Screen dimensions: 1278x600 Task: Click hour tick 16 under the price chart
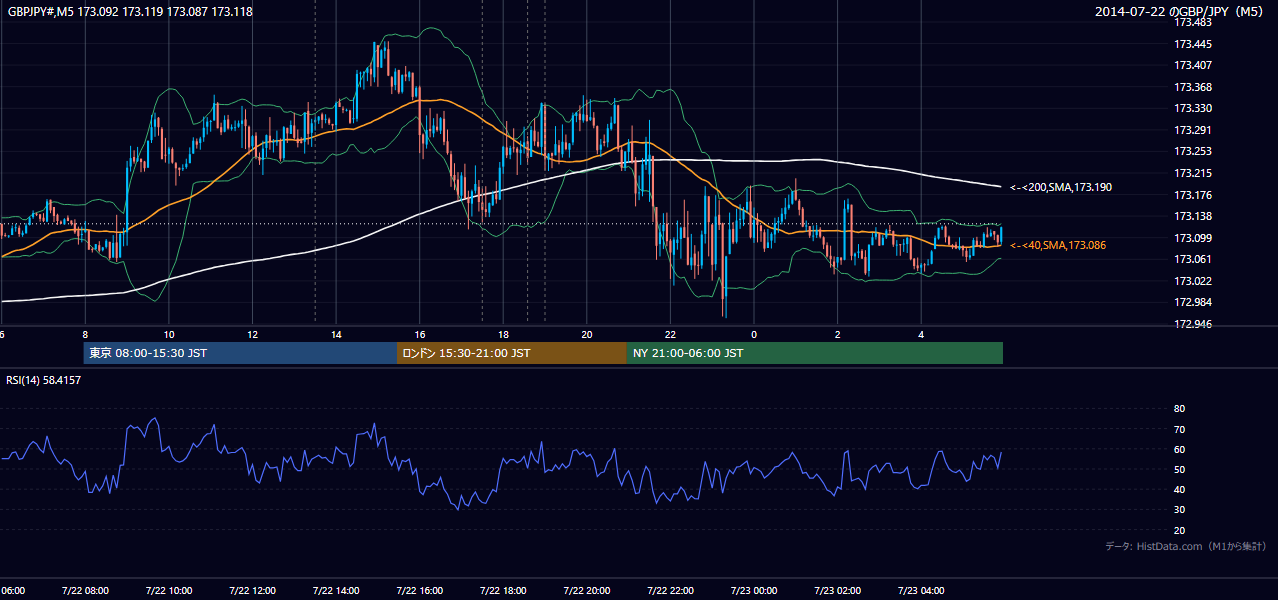pyautogui.click(x=420, y=334)
